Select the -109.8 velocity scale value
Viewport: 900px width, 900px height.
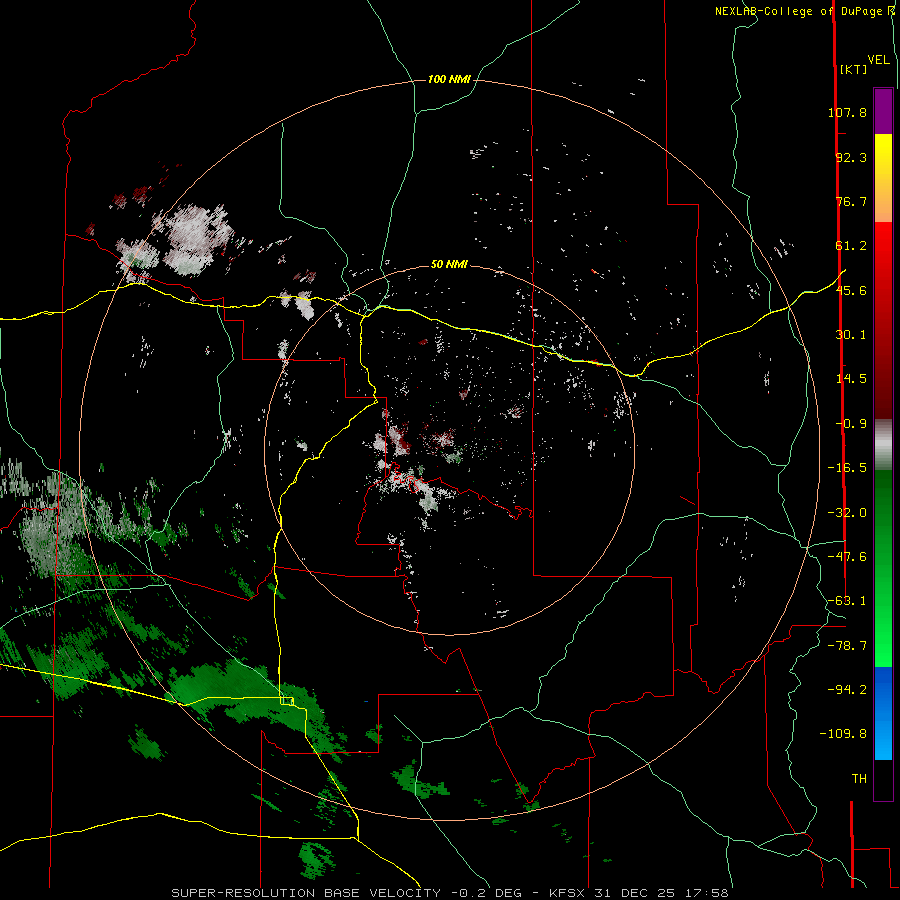coord(843,734)
